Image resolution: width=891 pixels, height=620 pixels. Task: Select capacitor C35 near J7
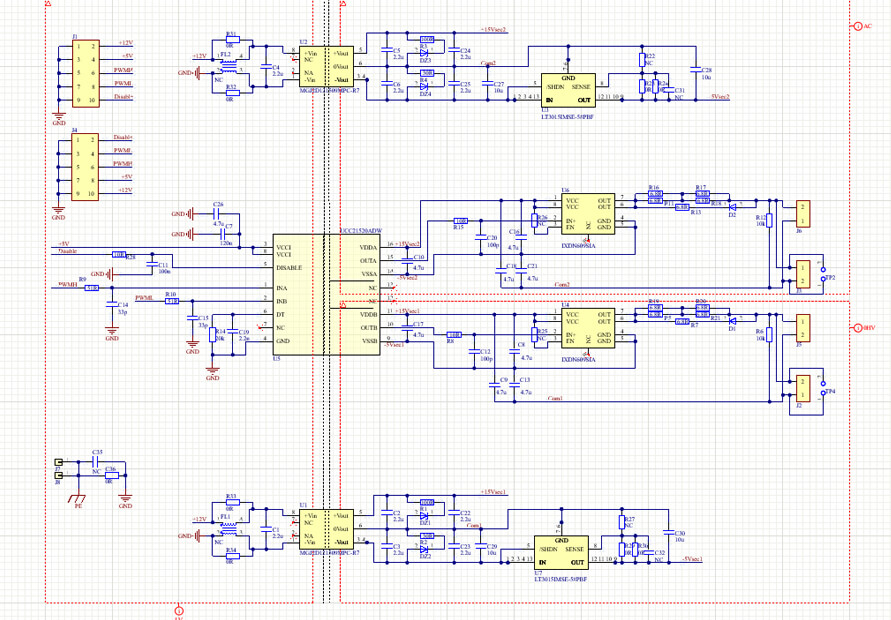96,462
